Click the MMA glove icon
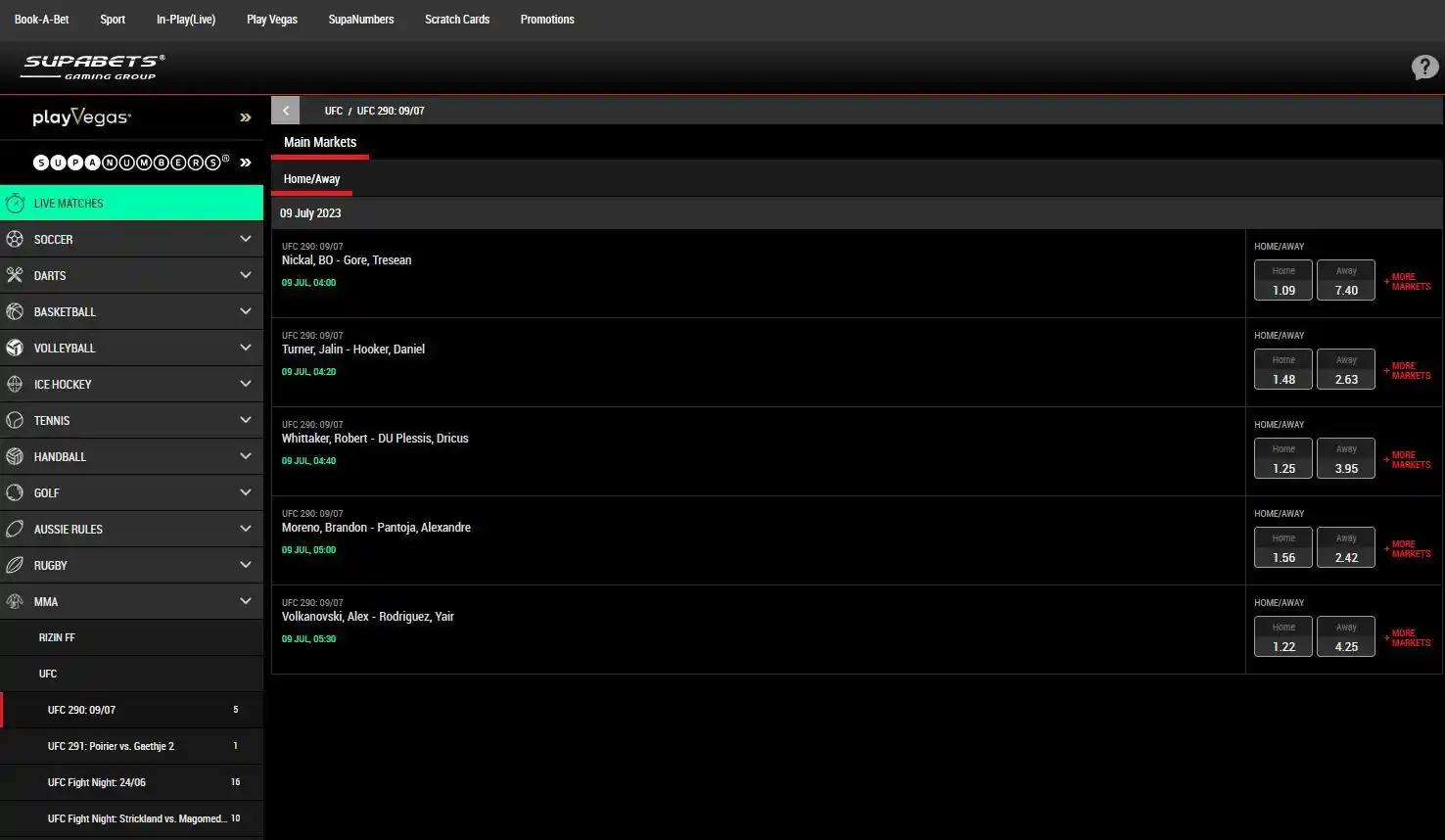Image resolution: width=1445 pixels, height=840 pixels. click(x=15, y=601)
